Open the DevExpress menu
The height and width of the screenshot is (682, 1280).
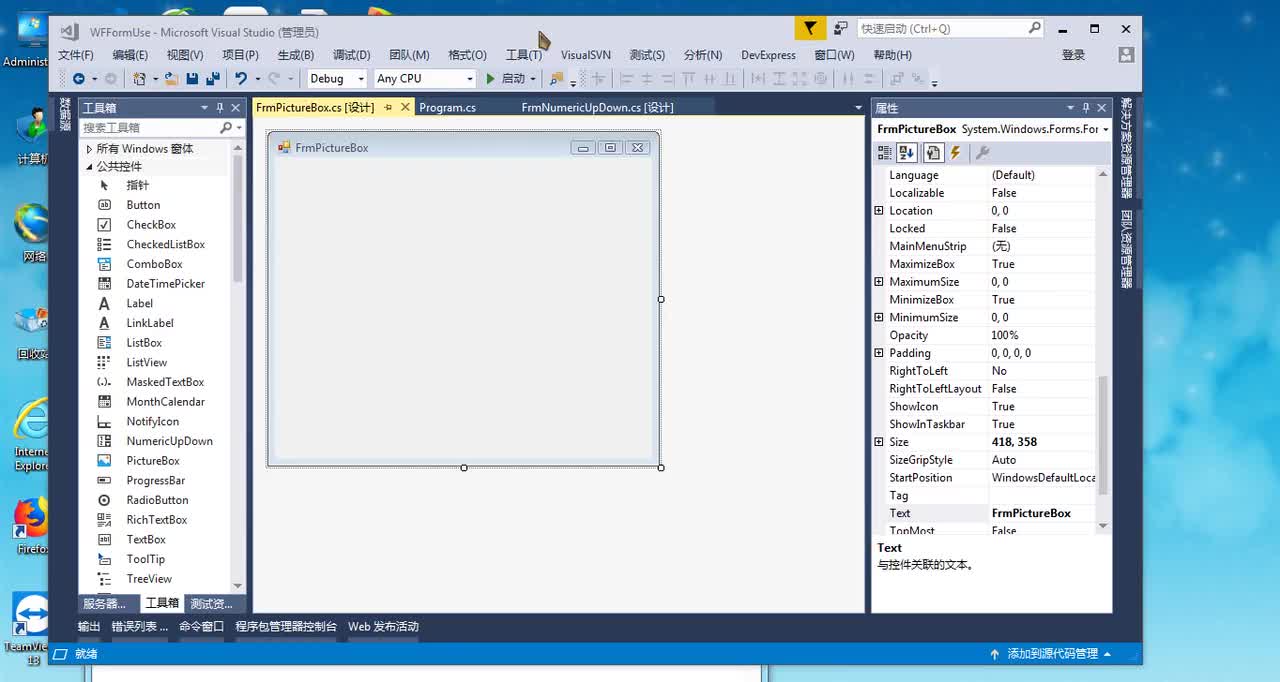768,55
